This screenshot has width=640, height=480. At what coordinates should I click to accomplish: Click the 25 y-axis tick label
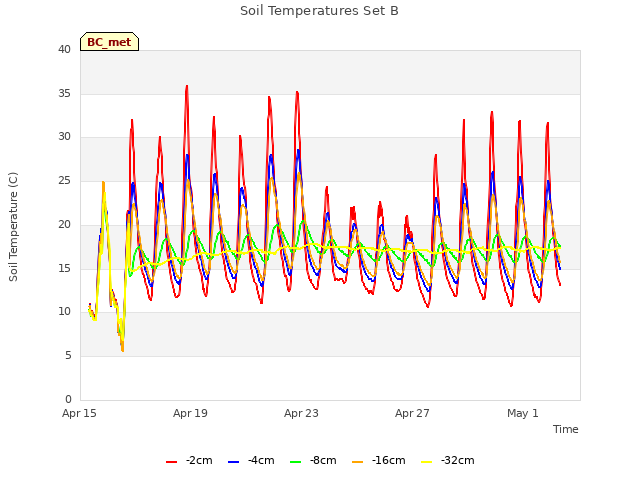(x=64, y=181)
